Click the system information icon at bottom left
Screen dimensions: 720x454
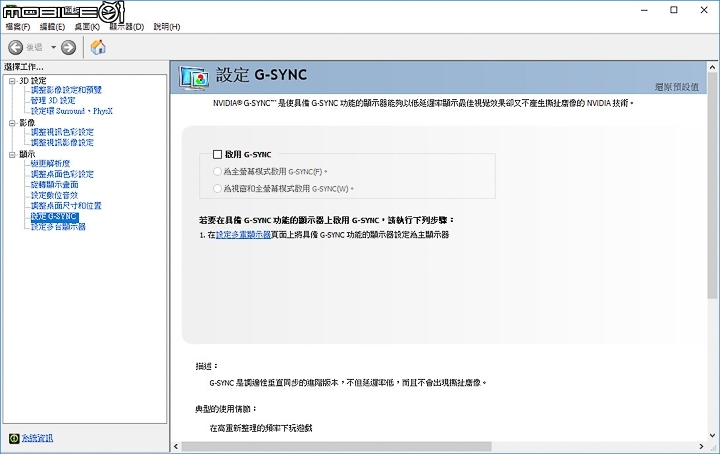14,438
